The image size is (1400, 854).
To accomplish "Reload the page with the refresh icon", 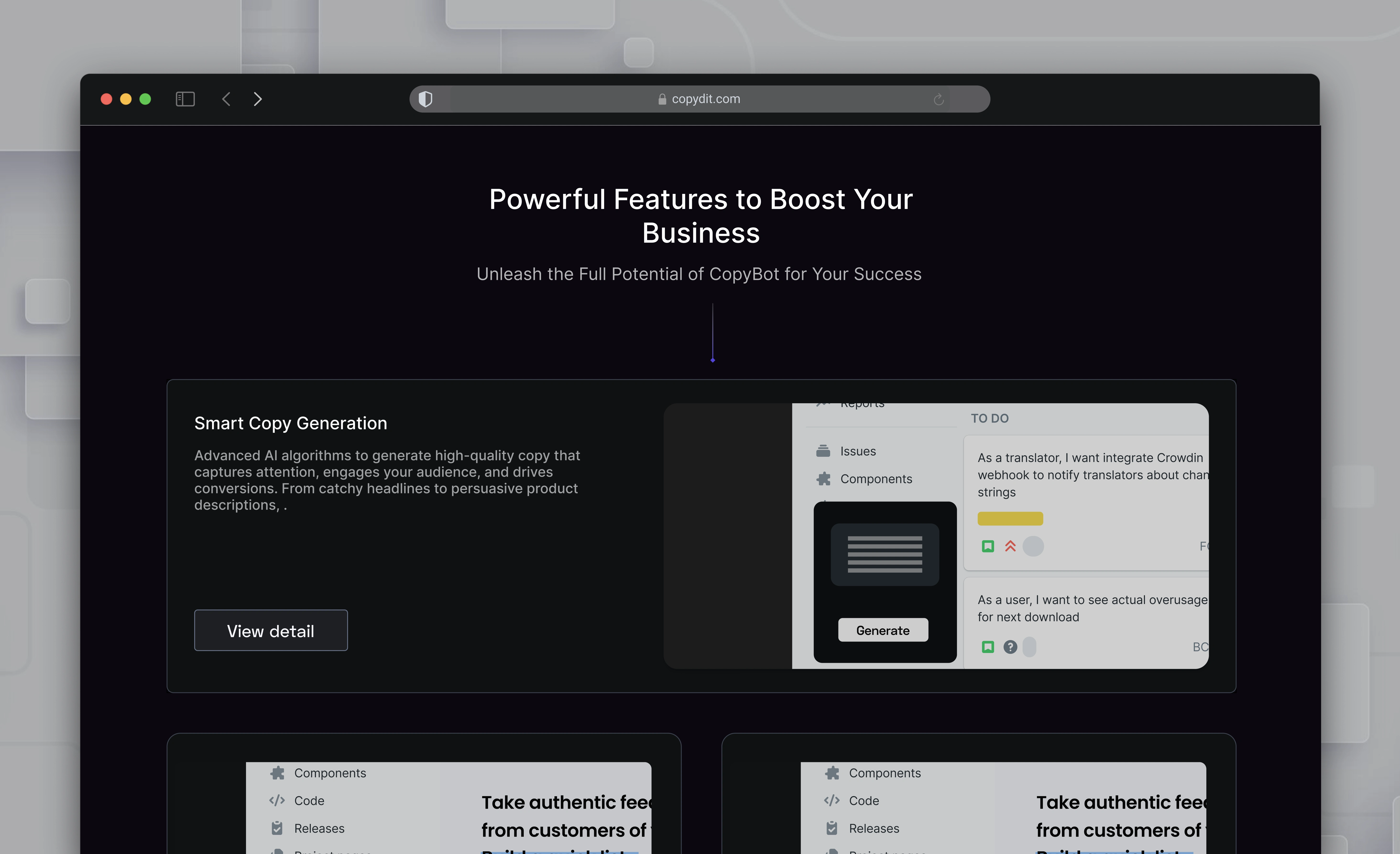I will click(x=939, y=99).
